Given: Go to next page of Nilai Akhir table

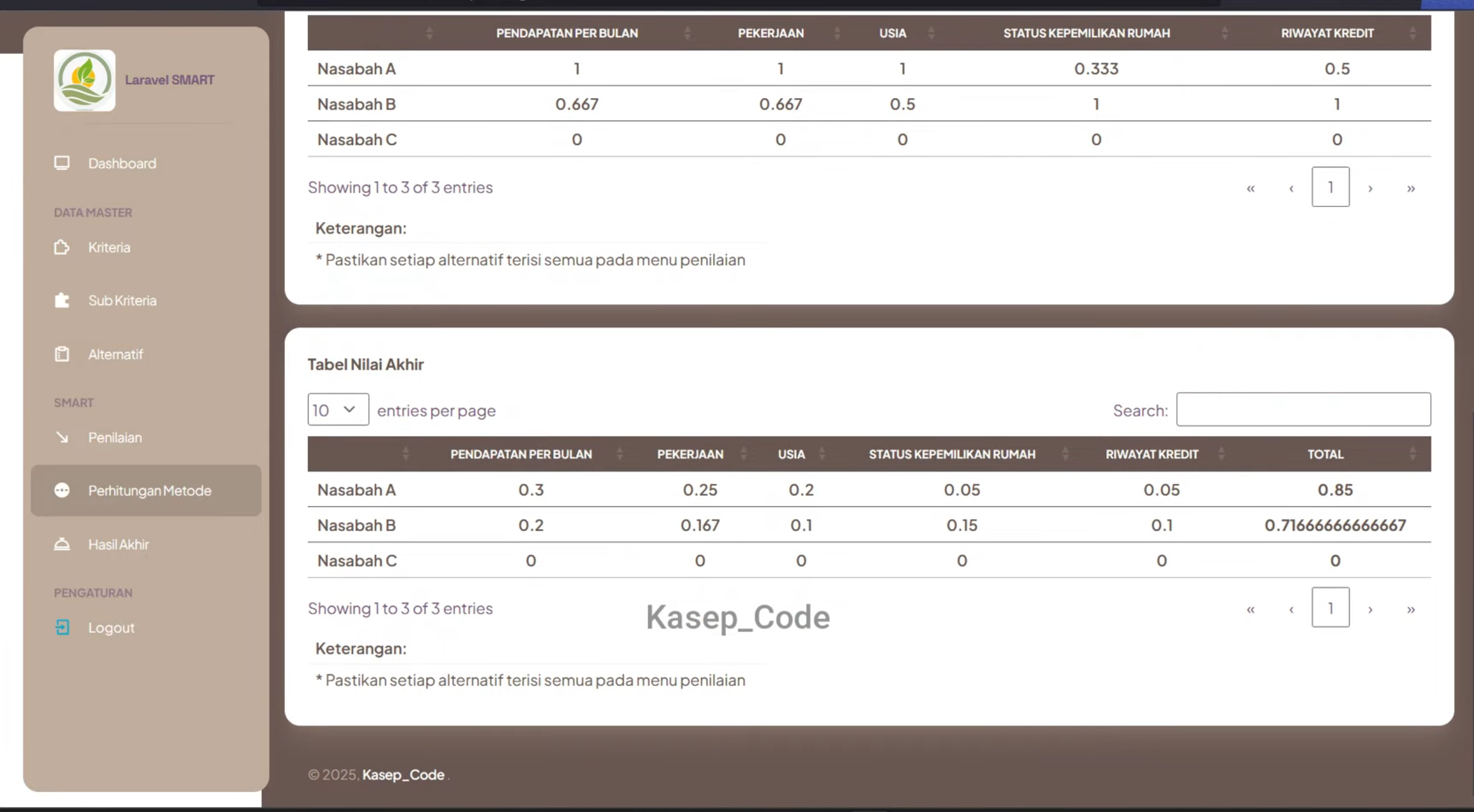Looking at the screenshot, I should point(1370,608).
